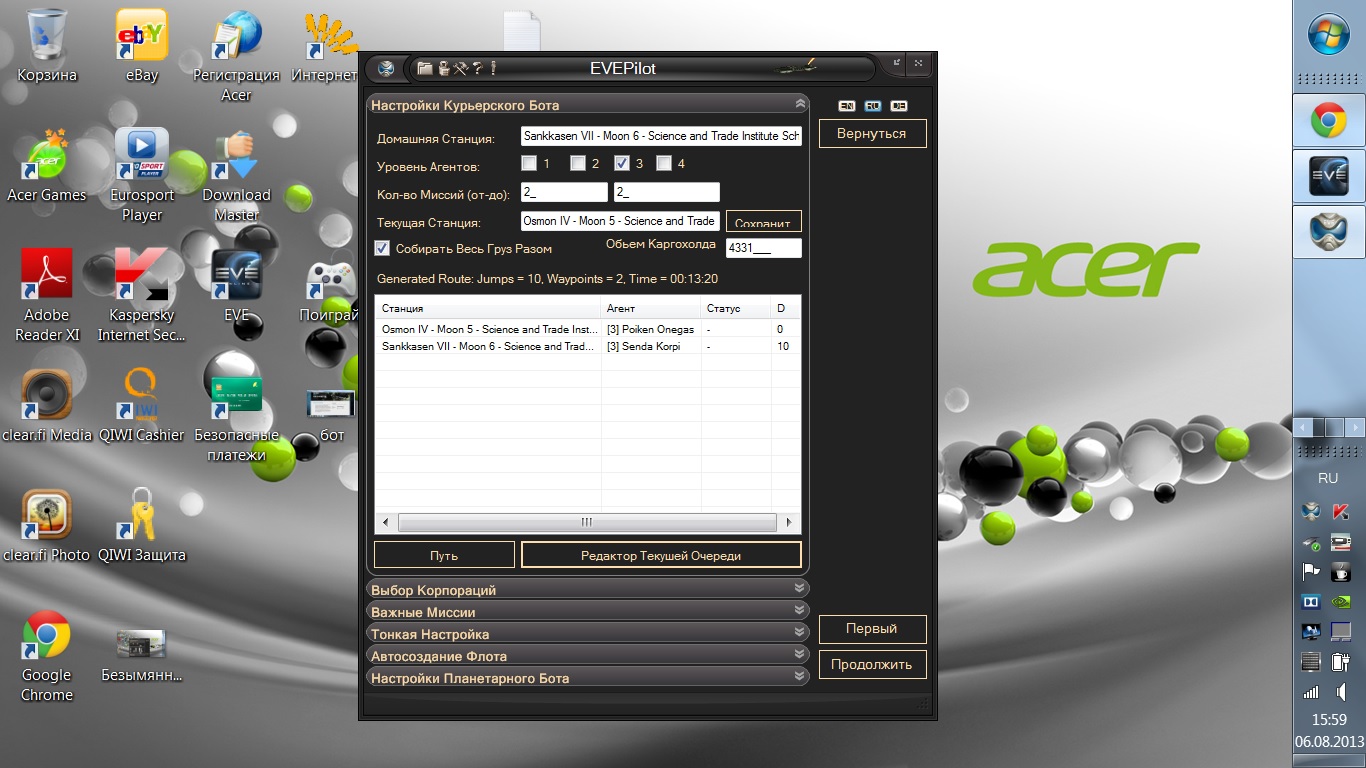Click Windows Start orb button
Image resolution: width=1366 pixels, height=768 pixels.
coord(1329,36)
